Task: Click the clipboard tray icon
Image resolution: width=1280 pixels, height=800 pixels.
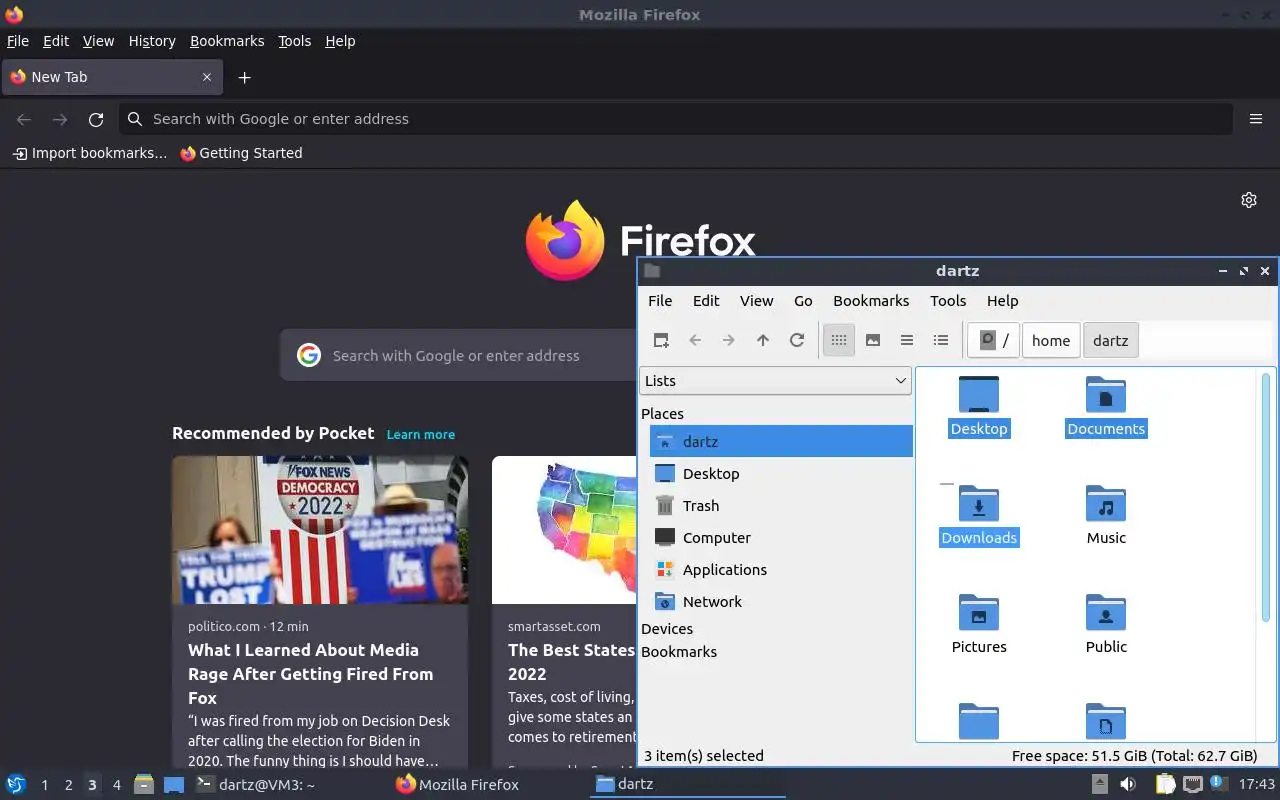Action: coord(1165,784)
